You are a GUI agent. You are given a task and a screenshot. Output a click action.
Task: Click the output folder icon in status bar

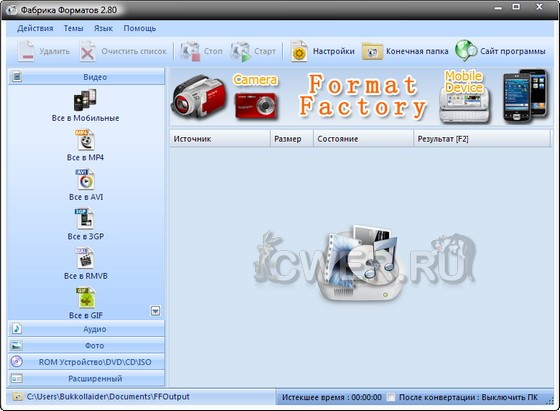pos(17,397)
